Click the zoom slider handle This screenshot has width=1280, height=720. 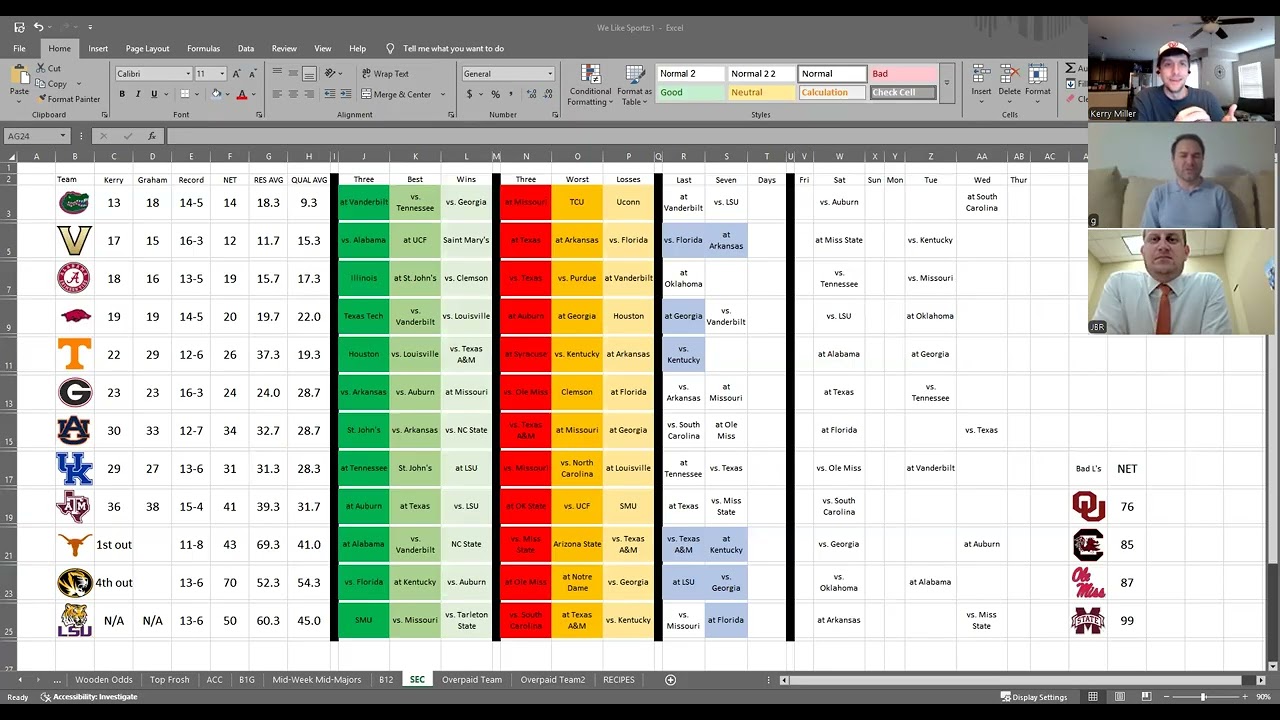[x=1203, y=697]
